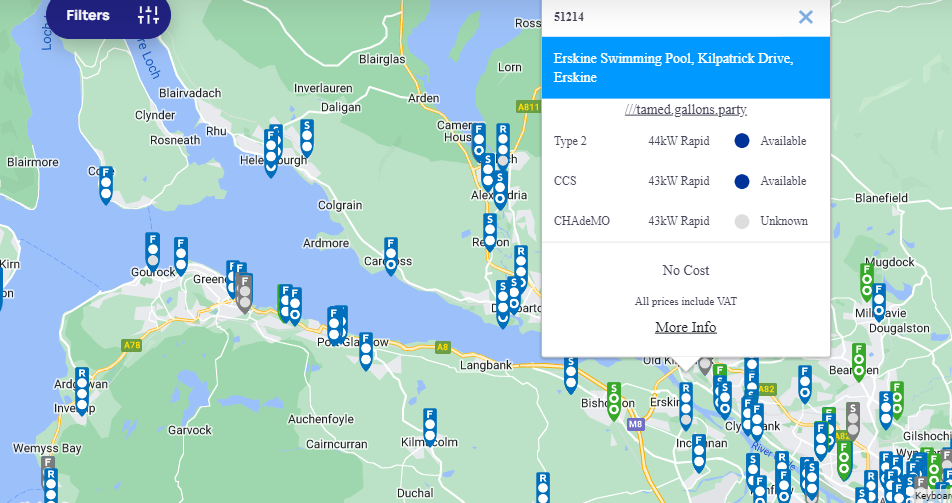
Task: Close the charger info popup
Action: [805, 17]
